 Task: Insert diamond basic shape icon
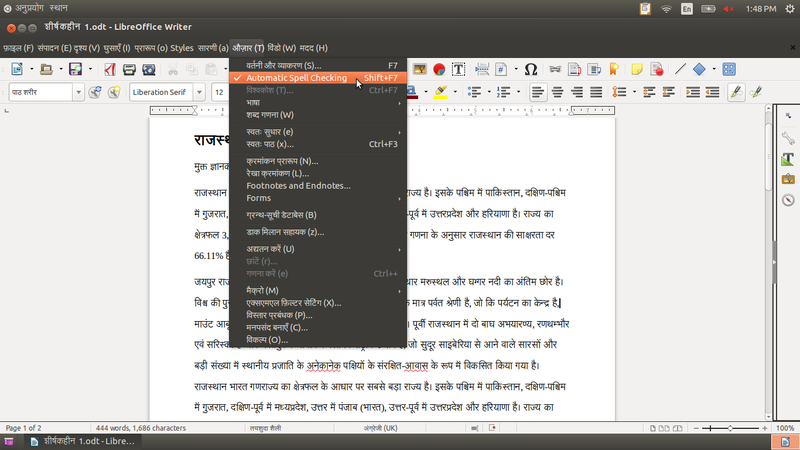click(x=699, y=69)
